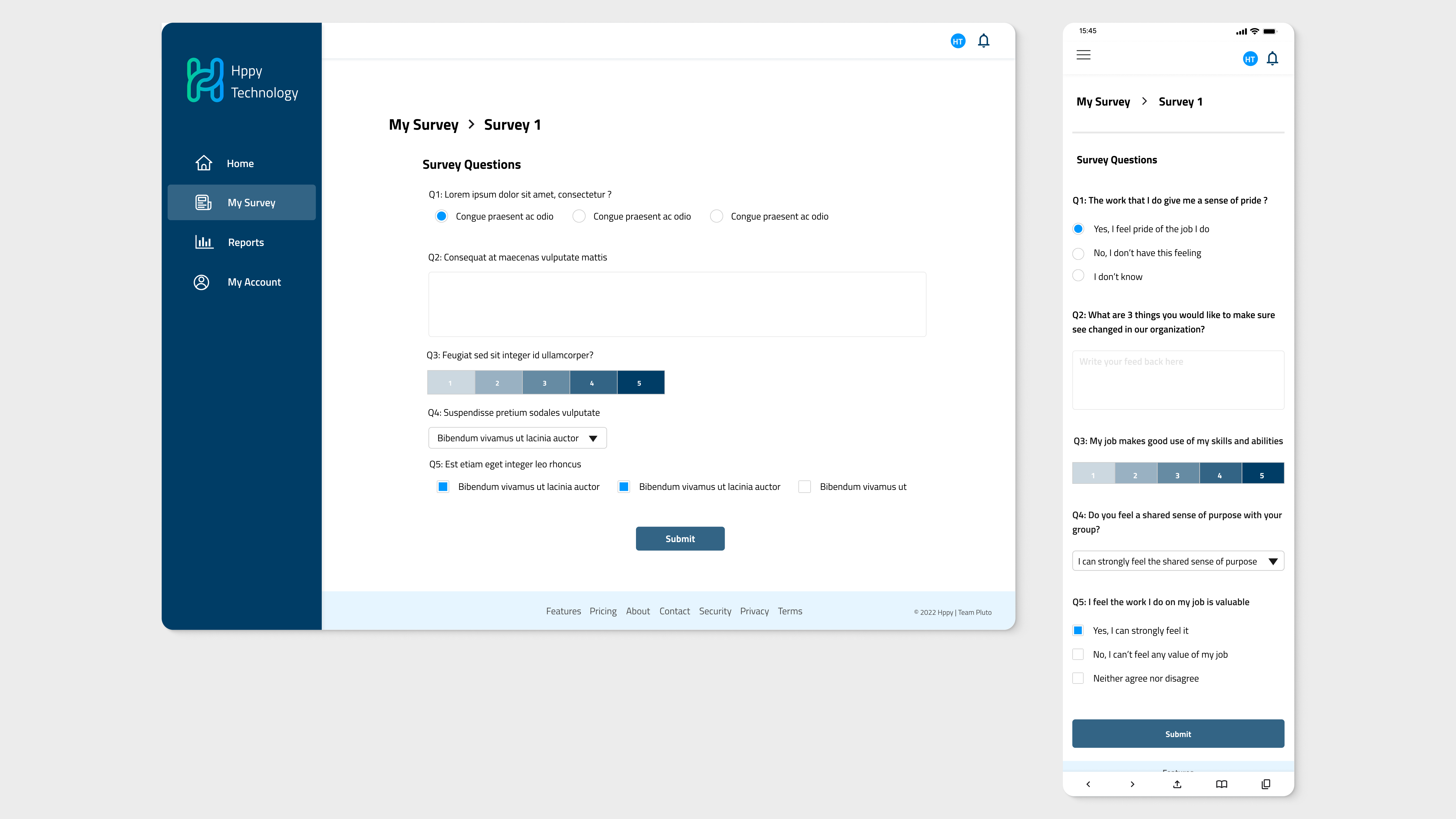Tap the Wi-Fi icon in mobile status bar

1254,31
